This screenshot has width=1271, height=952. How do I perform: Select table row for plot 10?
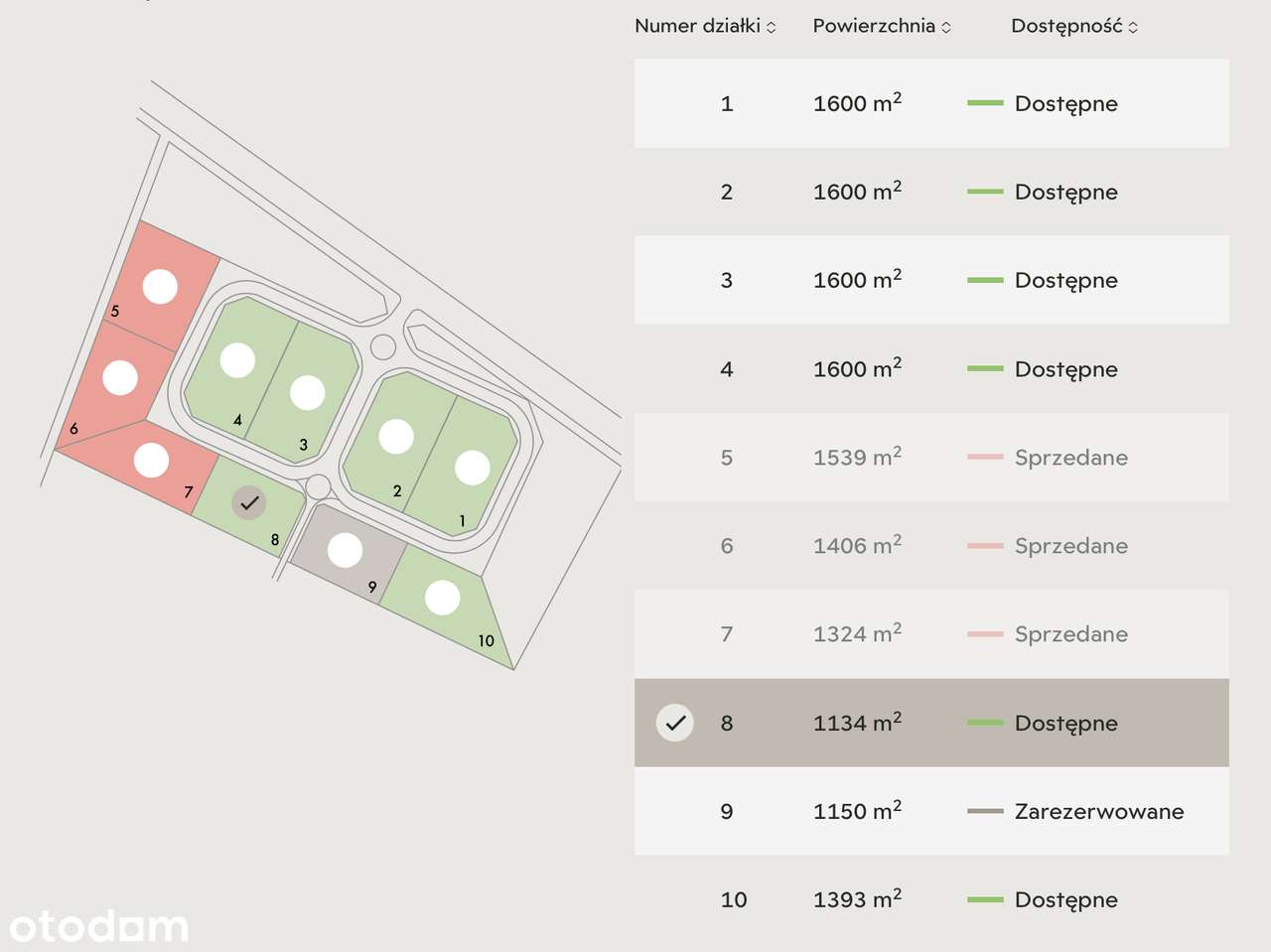click(930, 899)
